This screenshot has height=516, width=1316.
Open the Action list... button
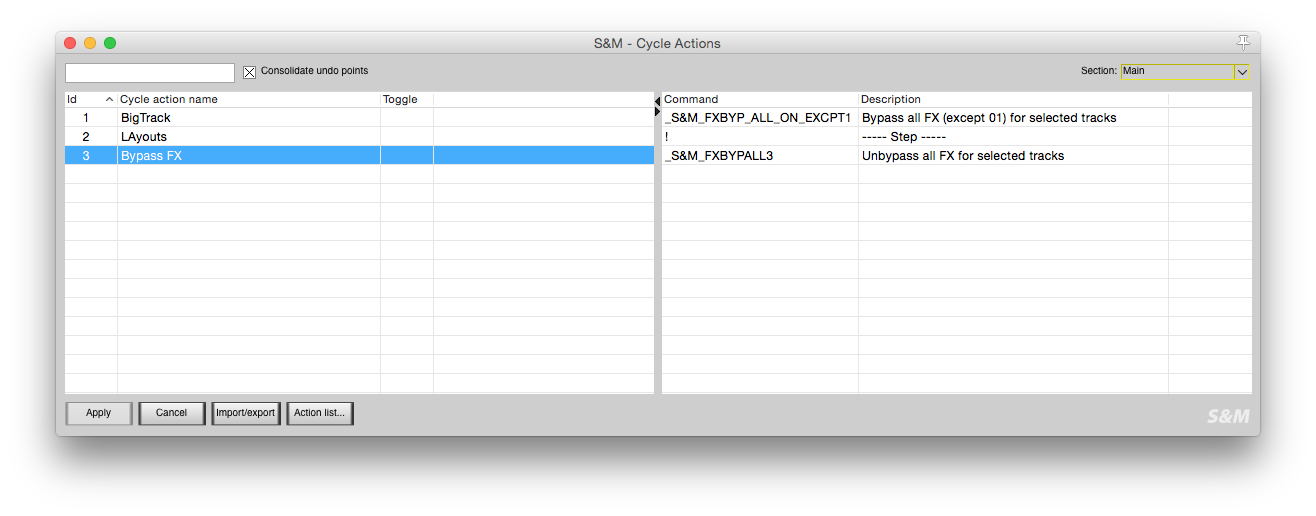320,413
